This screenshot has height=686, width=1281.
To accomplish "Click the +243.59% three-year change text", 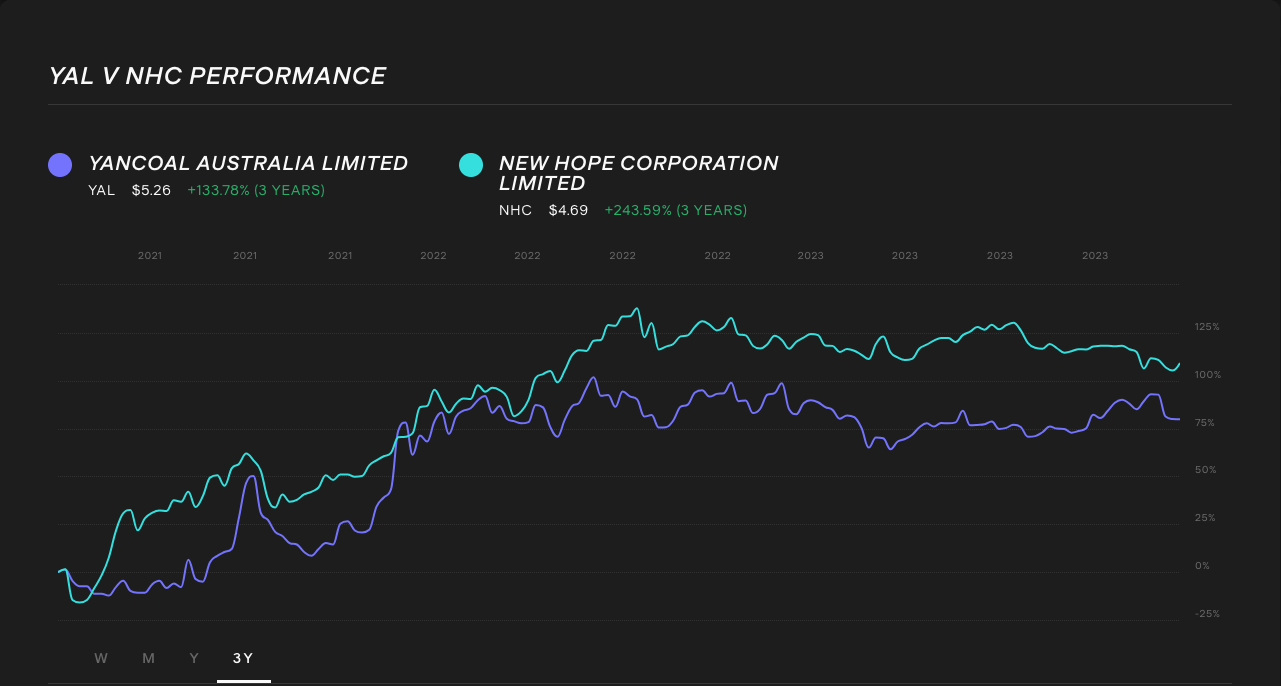I will [676, 210].
